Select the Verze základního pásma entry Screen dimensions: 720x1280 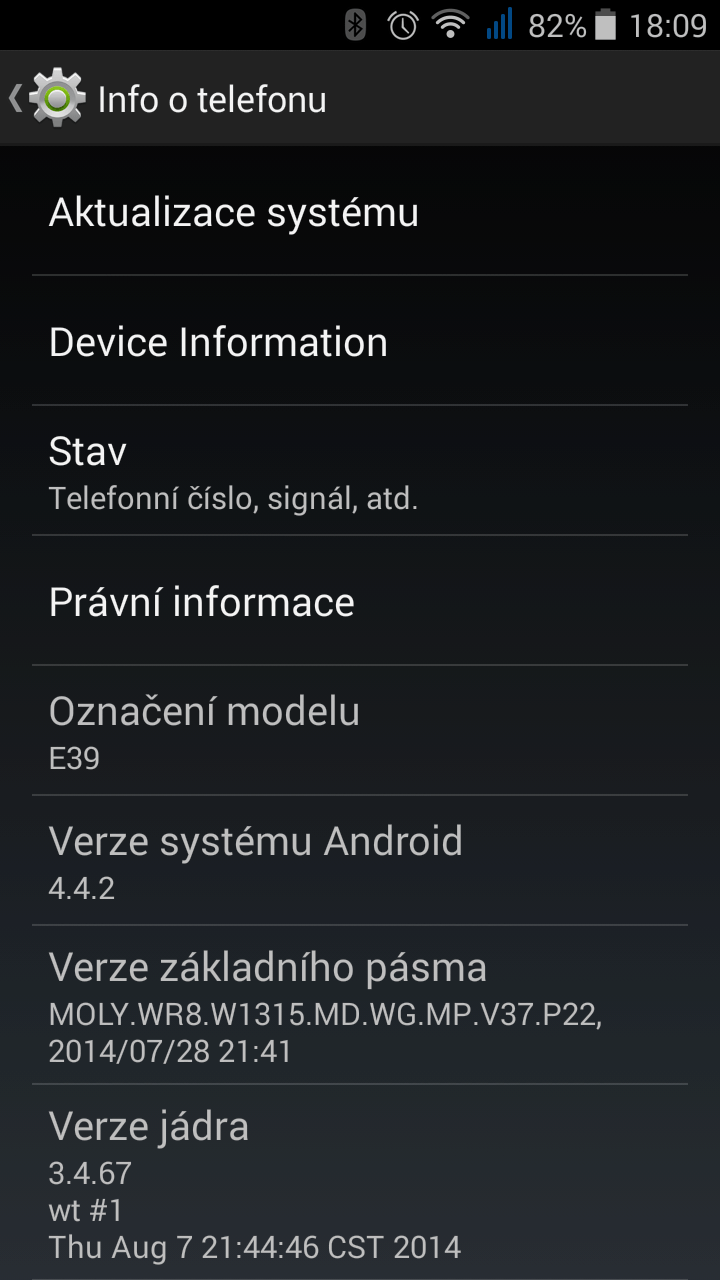(x=360, y=1005)
